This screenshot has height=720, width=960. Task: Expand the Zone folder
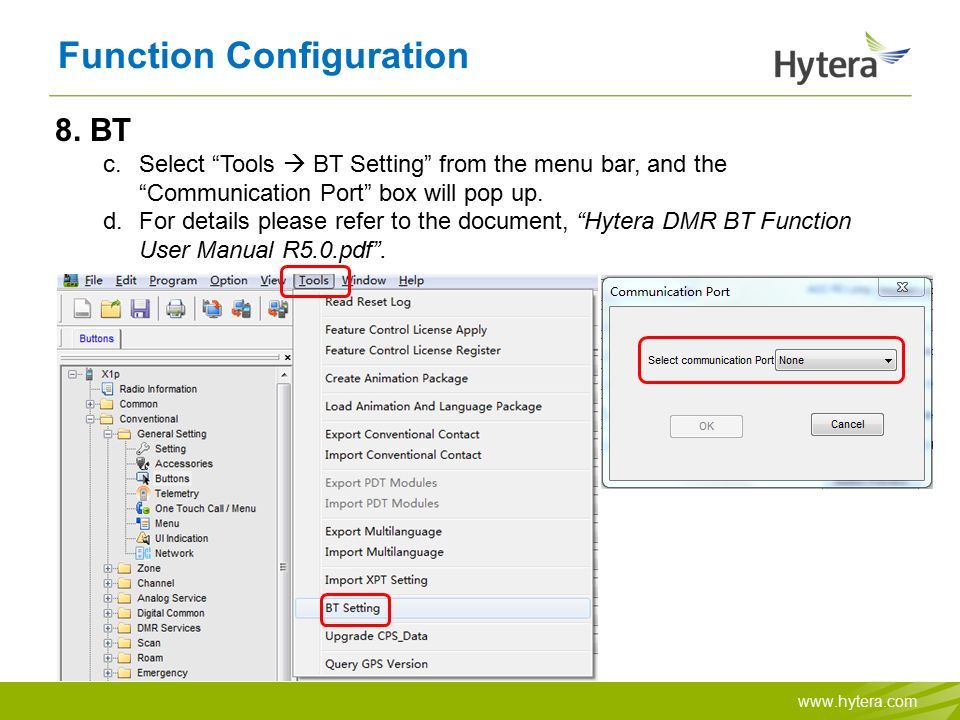pos(108,568)
